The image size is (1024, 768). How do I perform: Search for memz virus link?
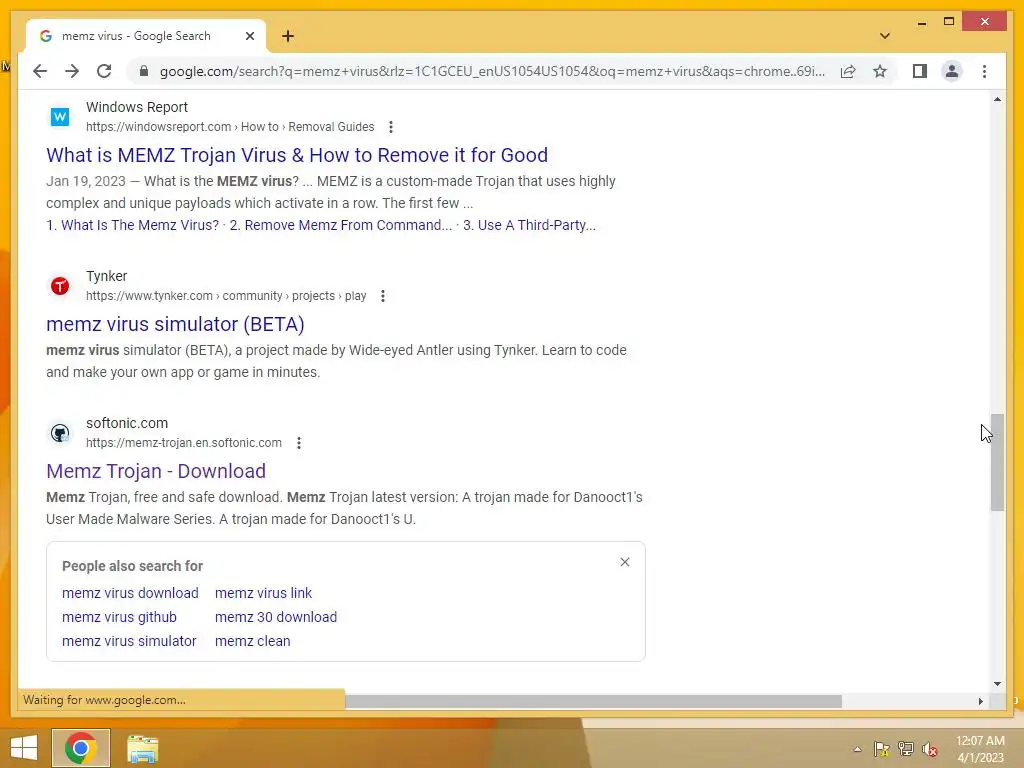pos(263,593)
